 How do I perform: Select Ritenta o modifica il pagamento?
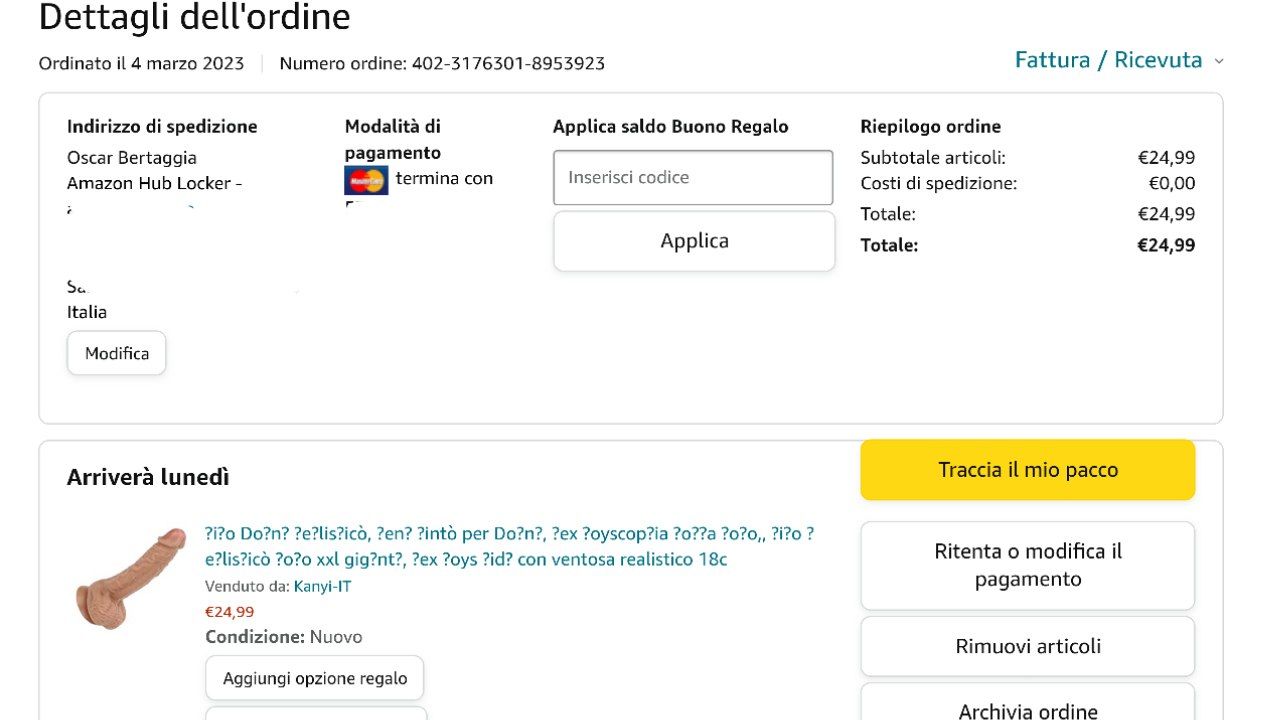click(1027, 565)
